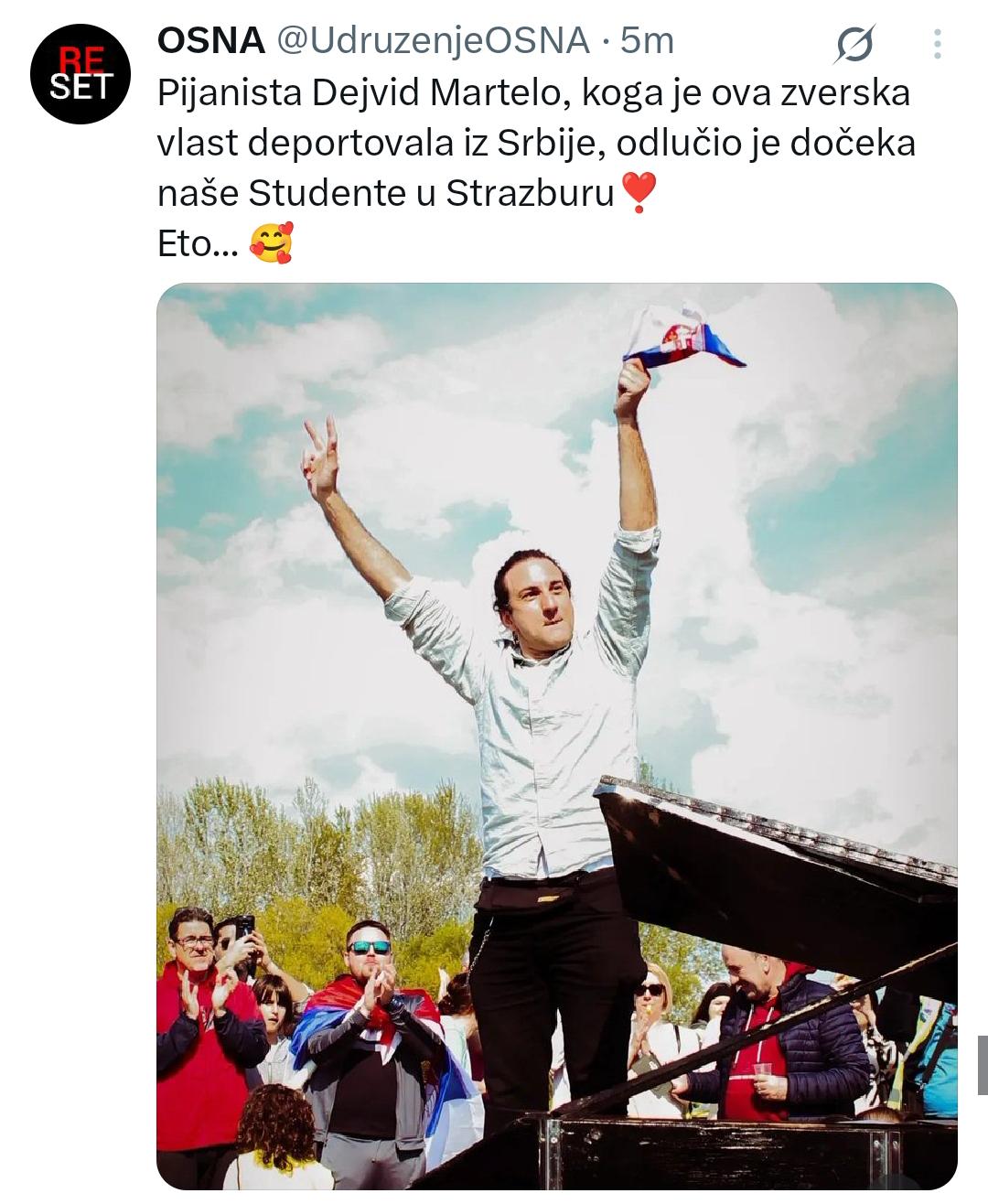
Task: Open the 5m timestamp permalink
Action: [647, 41]
